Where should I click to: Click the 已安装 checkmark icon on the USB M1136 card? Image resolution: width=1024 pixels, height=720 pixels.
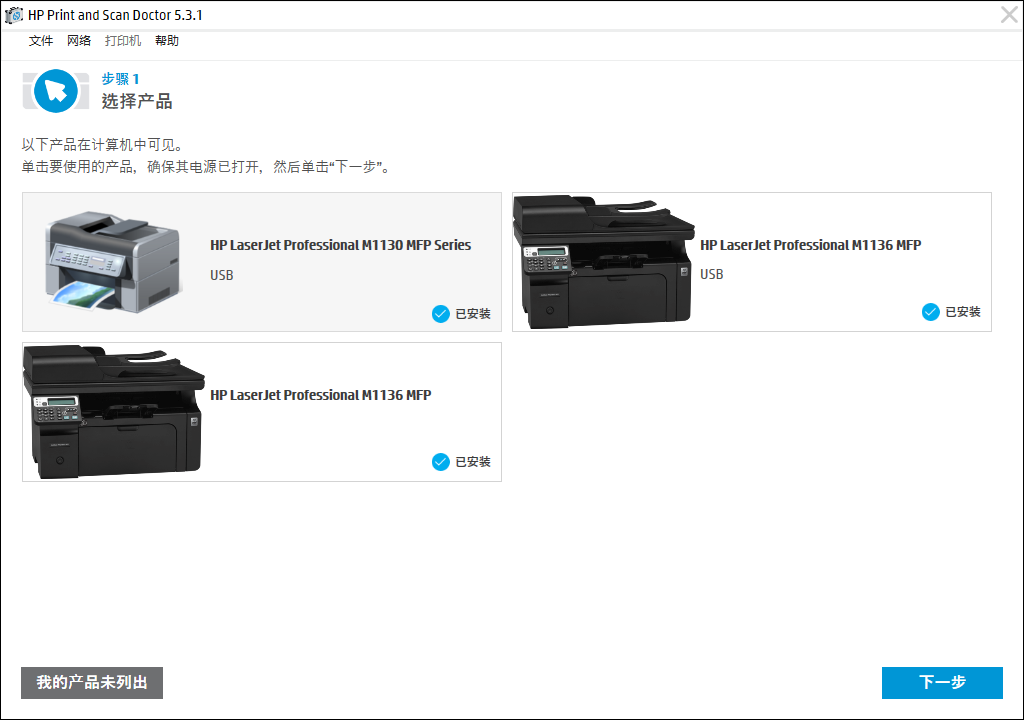click(931, 312)
